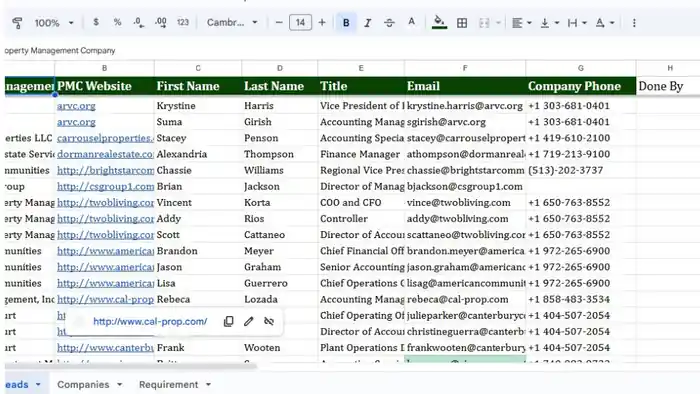Open text wrapping dropdown

(x=577, y=23)
